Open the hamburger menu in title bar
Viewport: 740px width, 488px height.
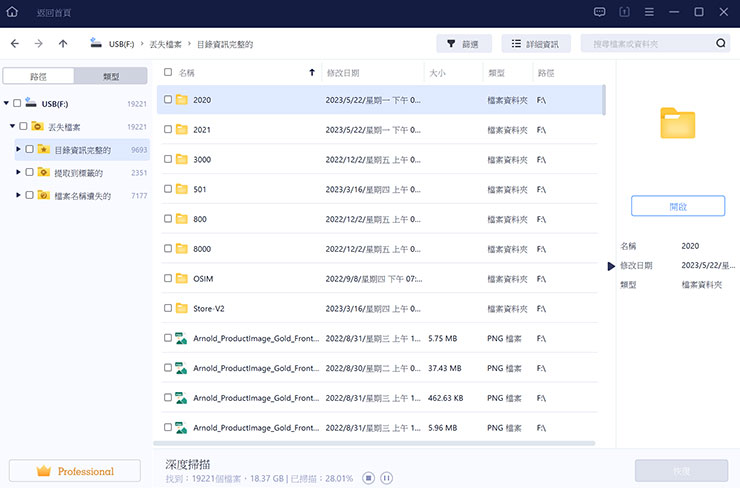[x=650, y=12]
